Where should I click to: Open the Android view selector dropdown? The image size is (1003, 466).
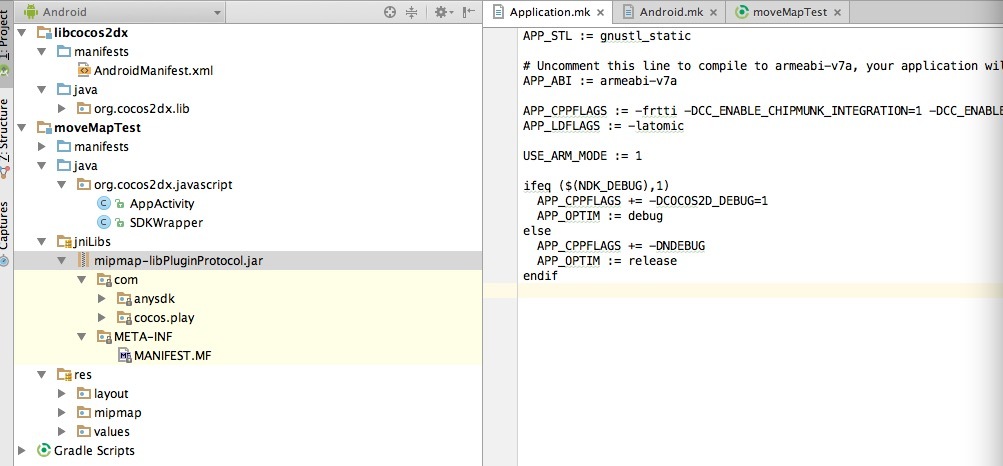coord(122,12)
